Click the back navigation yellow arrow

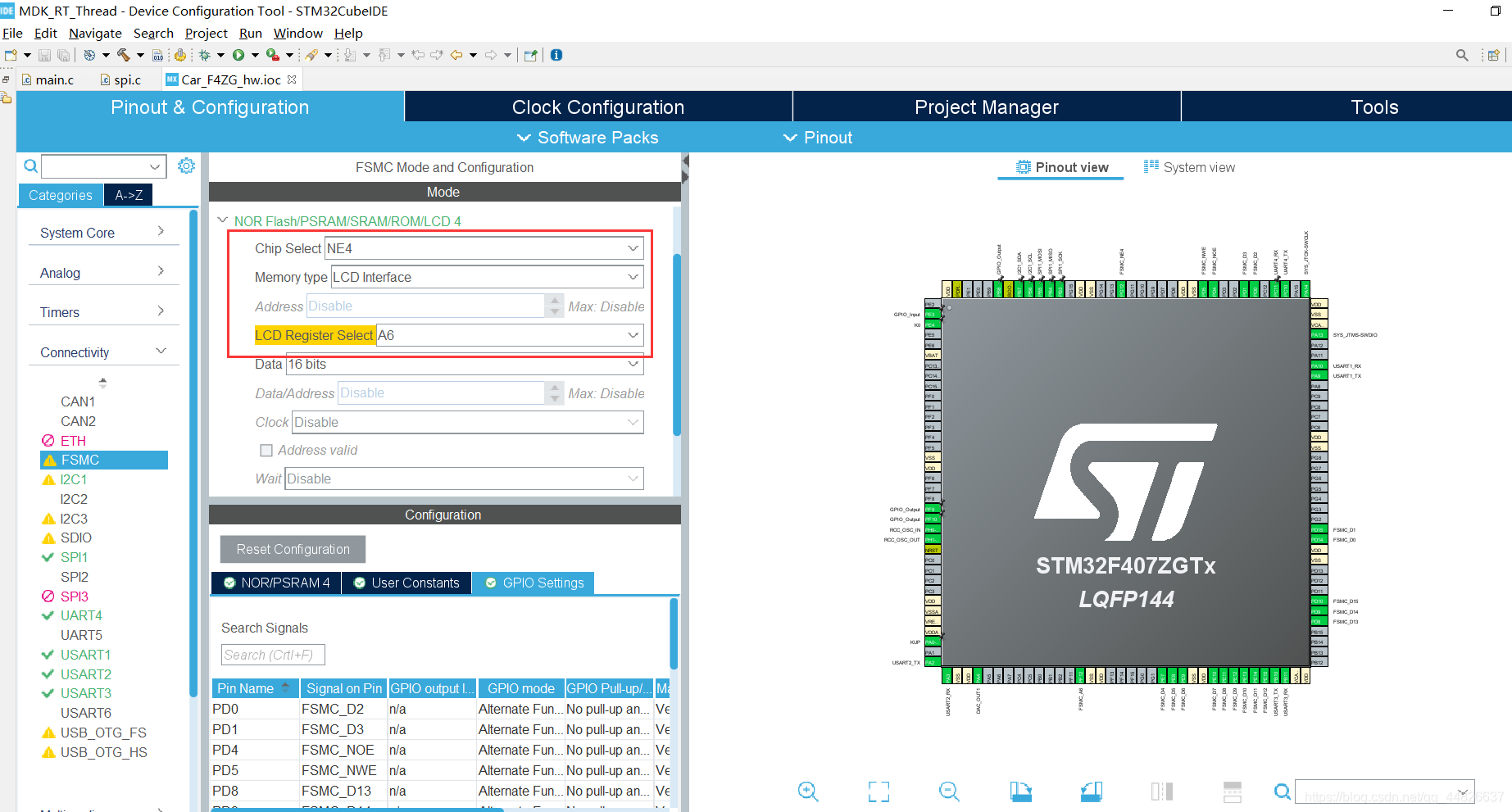pos(456,55)
